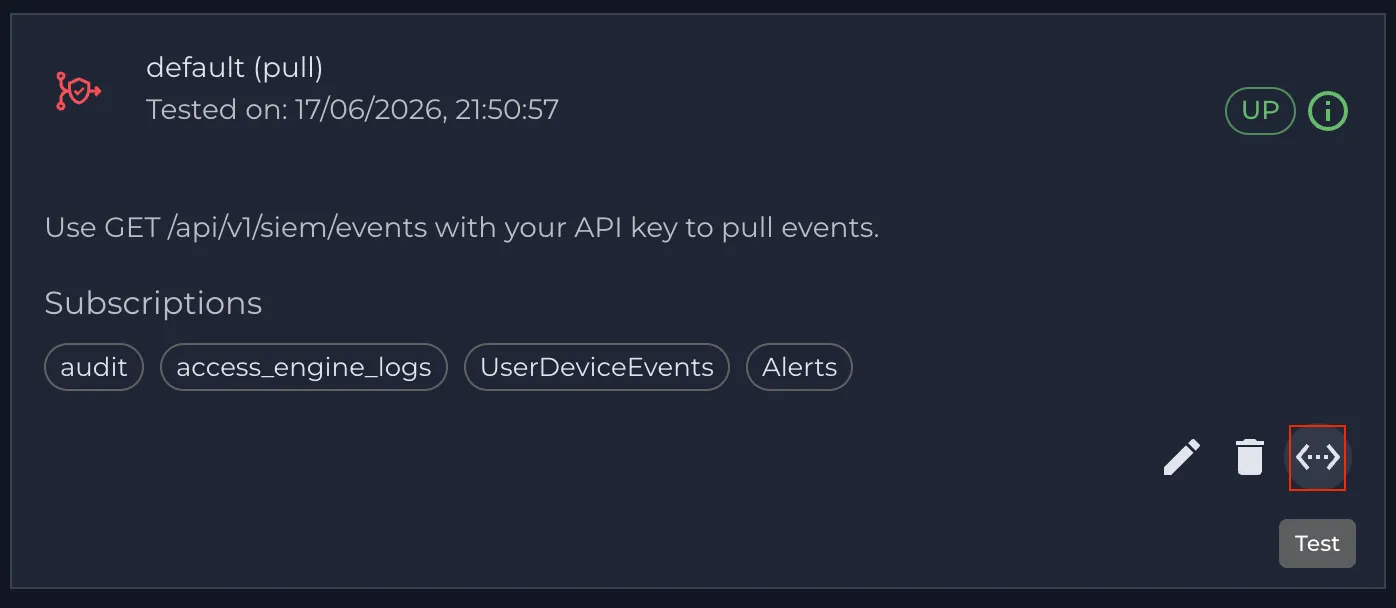Click the "Tested on:" label

click(216, 109)
